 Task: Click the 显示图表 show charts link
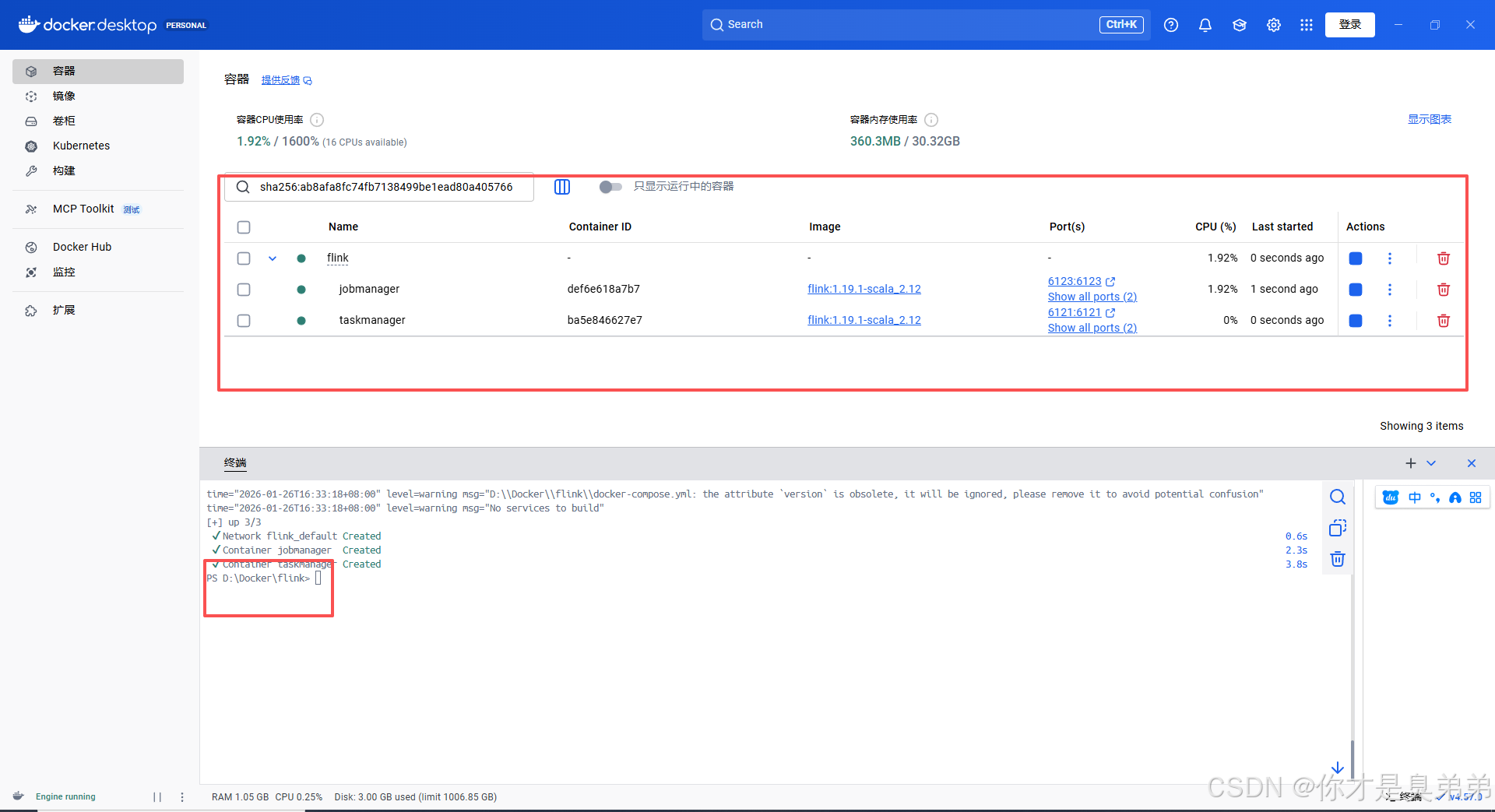(1429, 119)
